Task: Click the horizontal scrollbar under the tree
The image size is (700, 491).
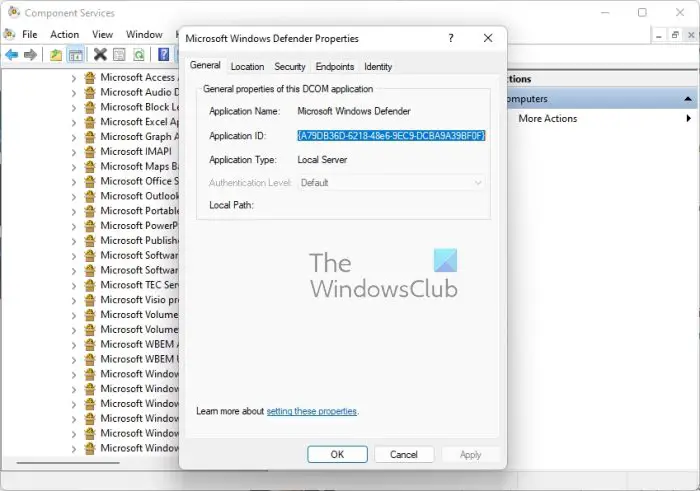Action: tap(68, 463)
